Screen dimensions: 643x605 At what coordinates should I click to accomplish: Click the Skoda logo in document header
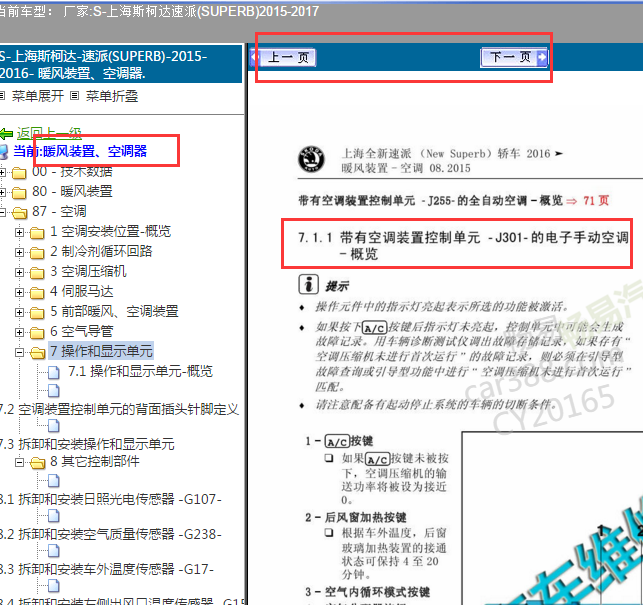tap(311, 159)
